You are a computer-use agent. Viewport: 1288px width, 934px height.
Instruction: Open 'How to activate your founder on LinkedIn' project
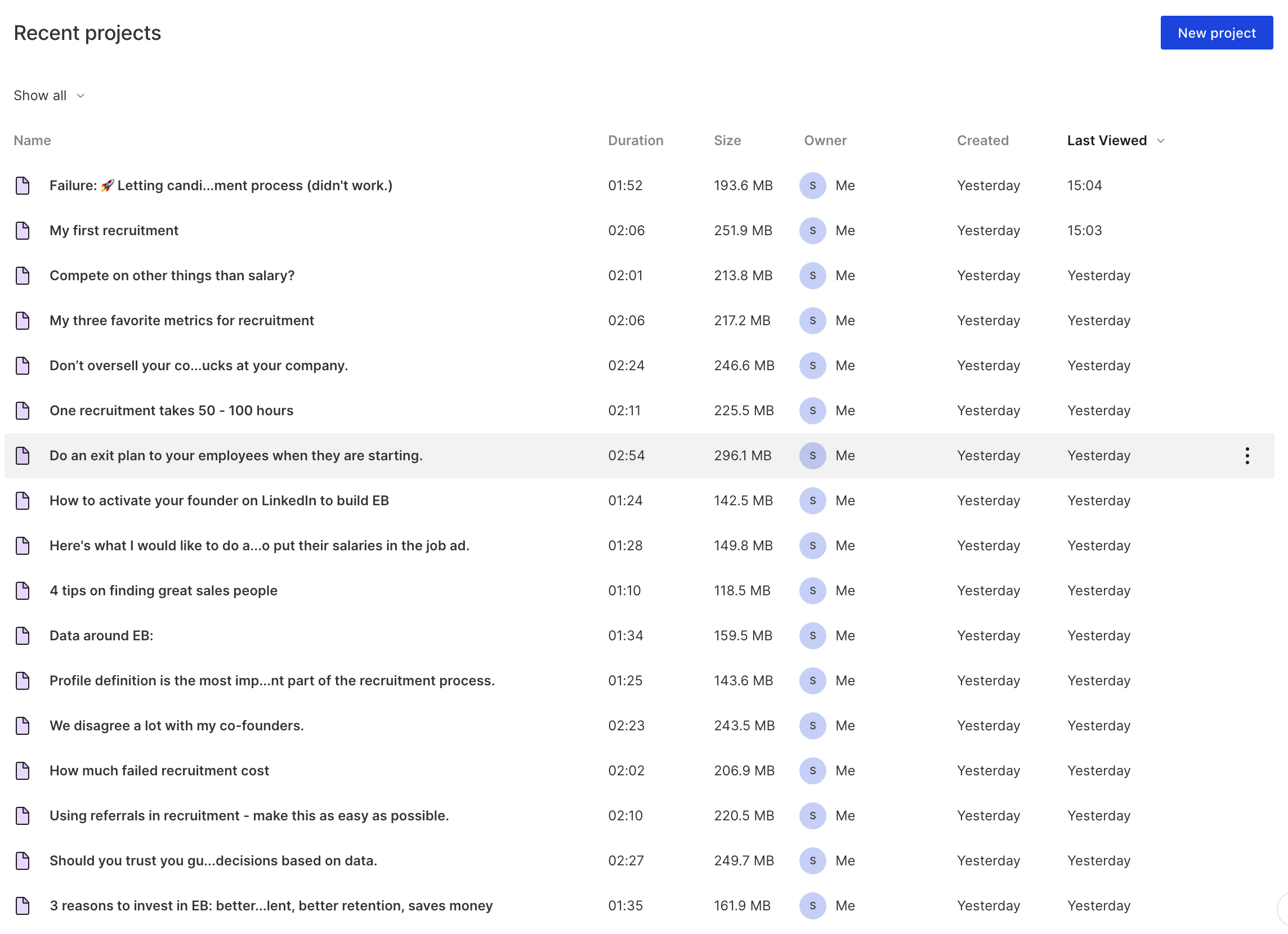point(219,501)
